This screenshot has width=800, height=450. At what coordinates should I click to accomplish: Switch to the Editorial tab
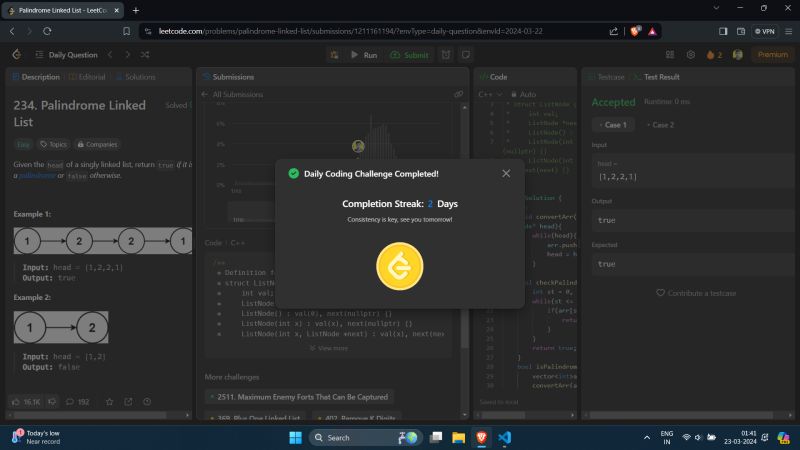tap(87, 77)
